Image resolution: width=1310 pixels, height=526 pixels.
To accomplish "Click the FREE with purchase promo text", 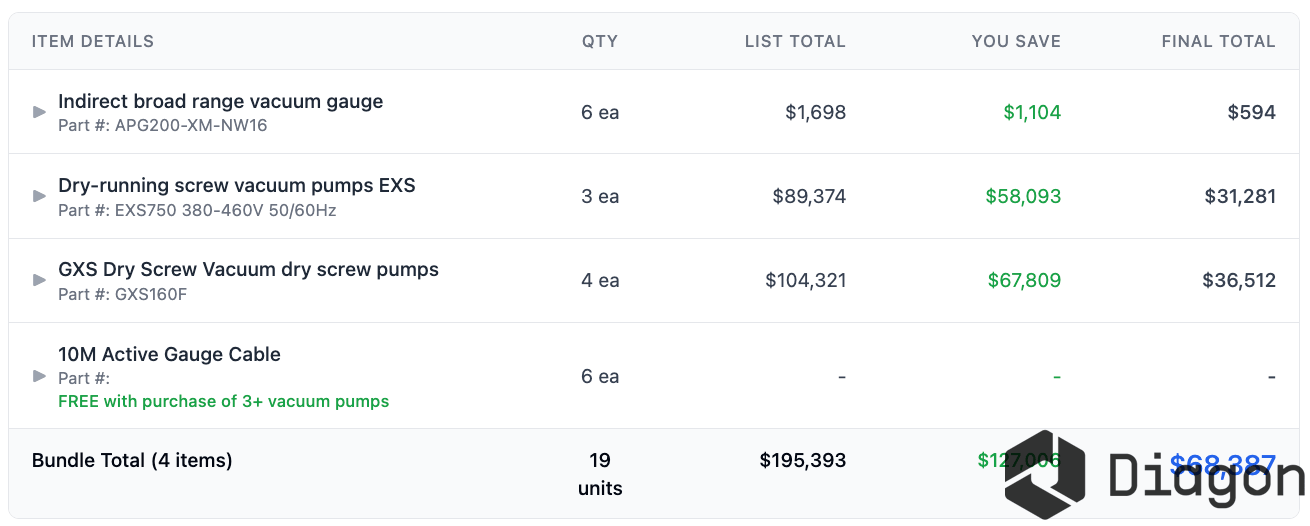I will 224,401.
